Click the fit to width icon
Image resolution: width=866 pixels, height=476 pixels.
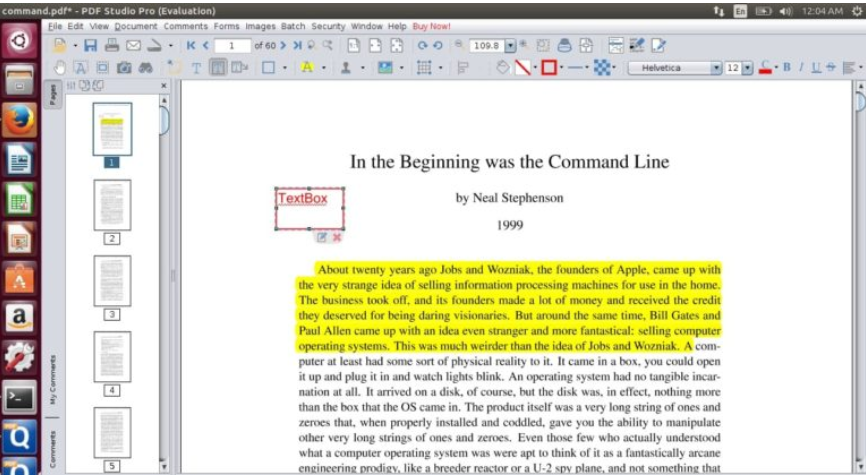[x=375, y=45]
